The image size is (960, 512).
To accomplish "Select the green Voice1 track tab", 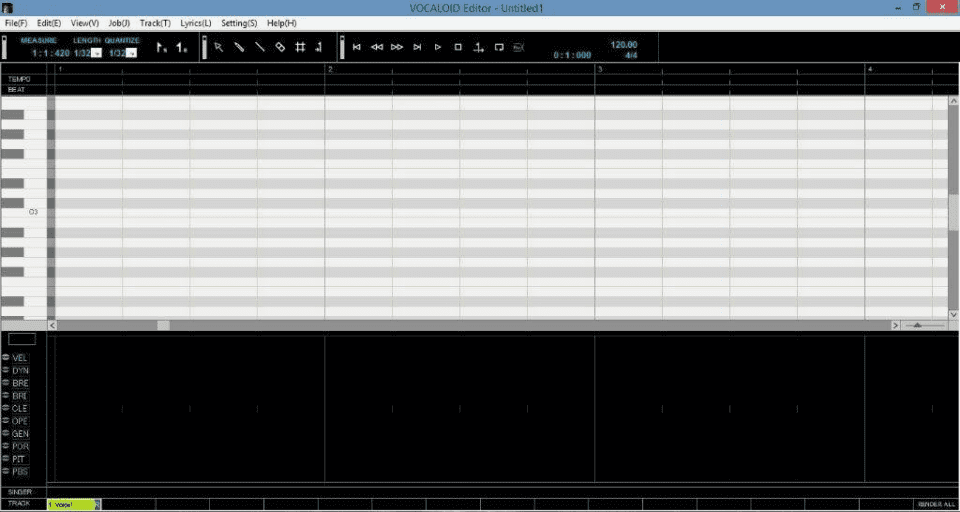I will (x=73, y=505).
